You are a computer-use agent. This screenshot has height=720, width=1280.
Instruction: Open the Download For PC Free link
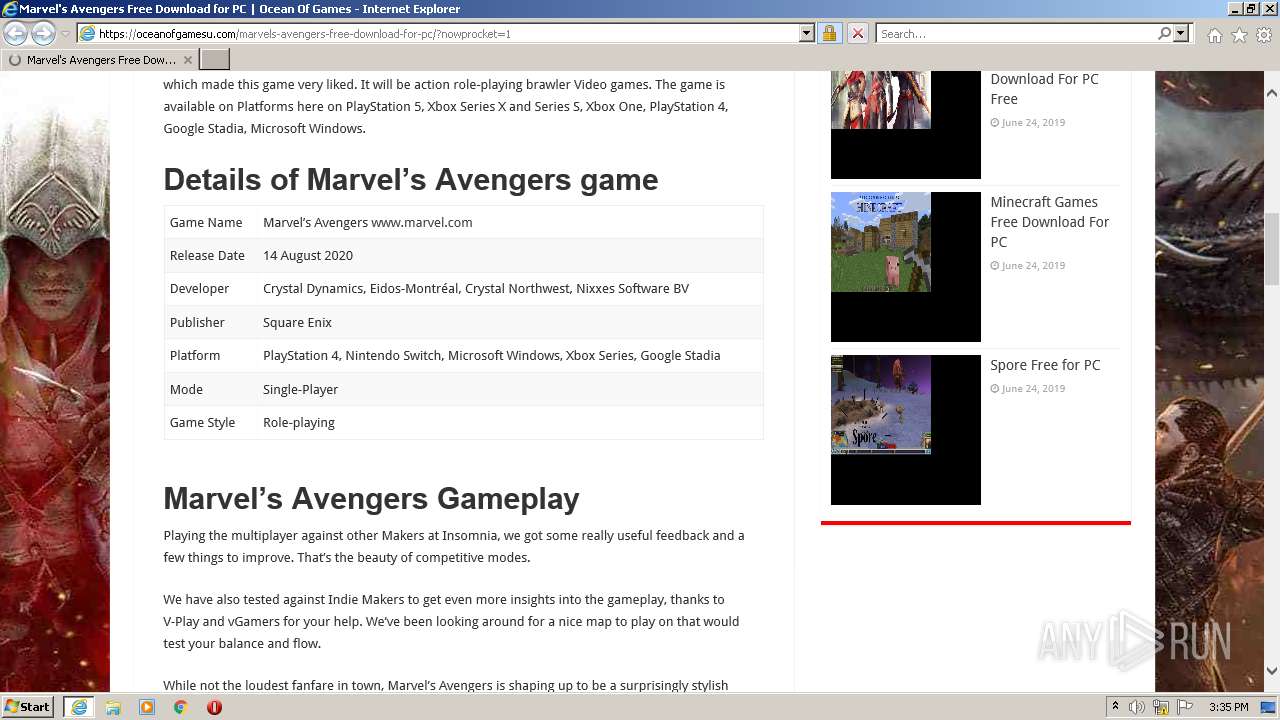[1044, 89]
